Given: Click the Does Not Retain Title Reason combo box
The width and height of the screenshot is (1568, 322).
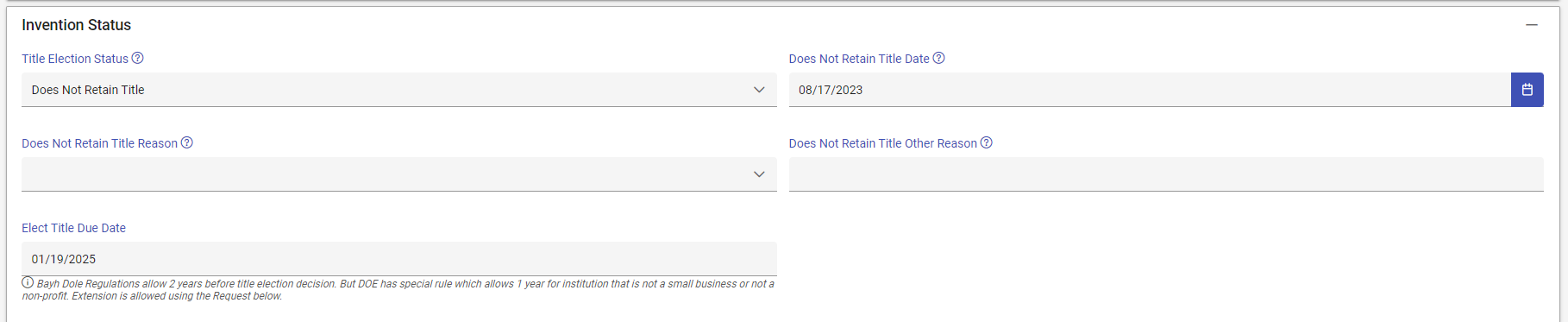Looking at the screenshot, I should click(398, 174).
